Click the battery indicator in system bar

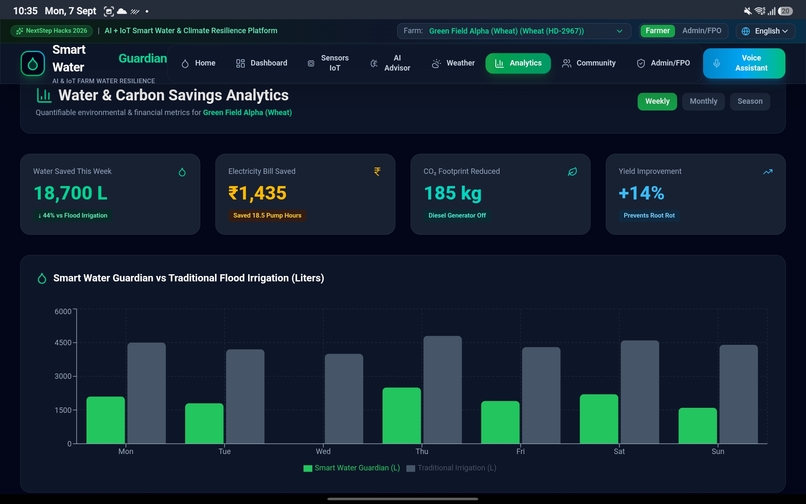coord(785,11)
